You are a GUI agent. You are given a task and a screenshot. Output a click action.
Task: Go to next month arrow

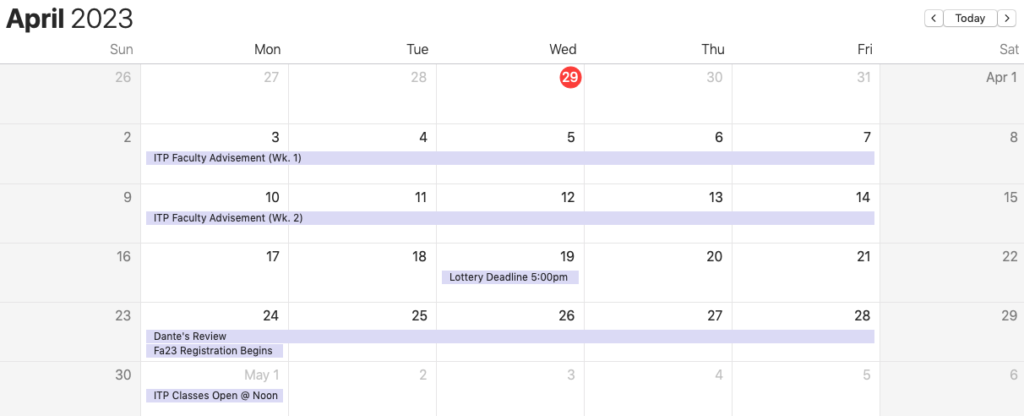pyautogui.click(x=1006, y=18)
